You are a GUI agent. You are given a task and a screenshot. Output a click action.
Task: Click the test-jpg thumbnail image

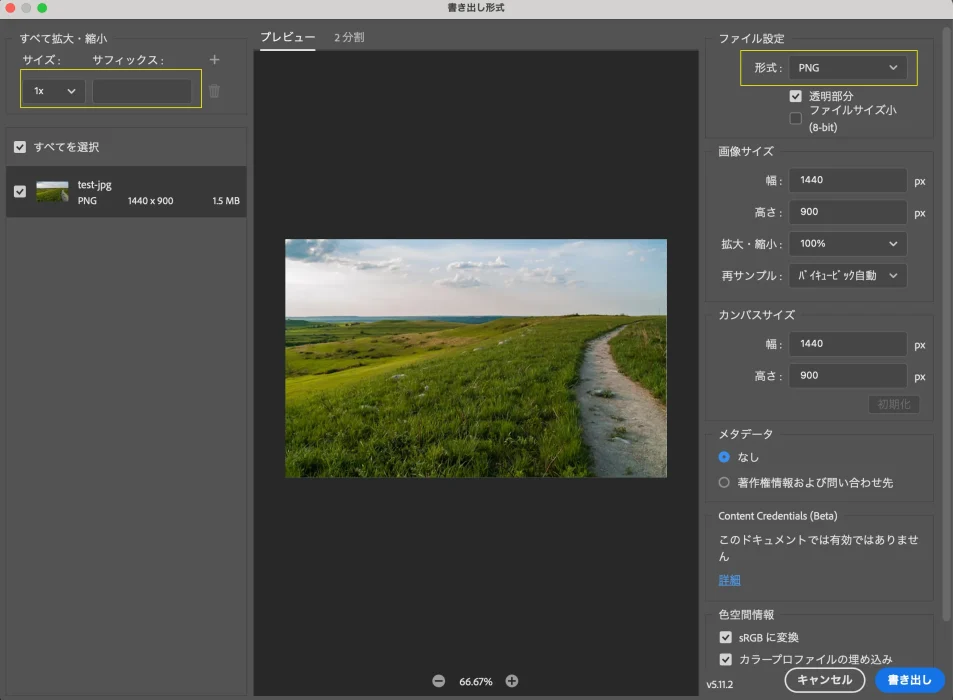52,192
